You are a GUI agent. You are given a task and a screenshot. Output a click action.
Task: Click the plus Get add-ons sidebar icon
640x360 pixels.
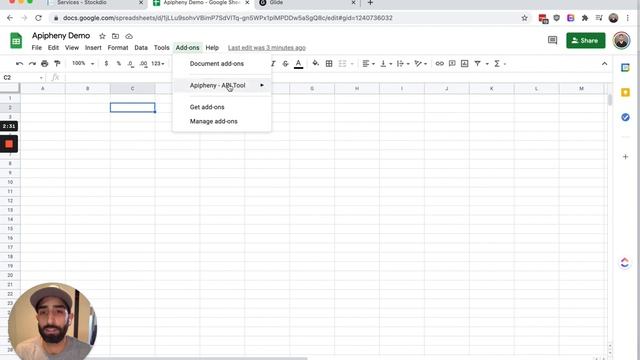pyautogui.click(x=625, y=157)
